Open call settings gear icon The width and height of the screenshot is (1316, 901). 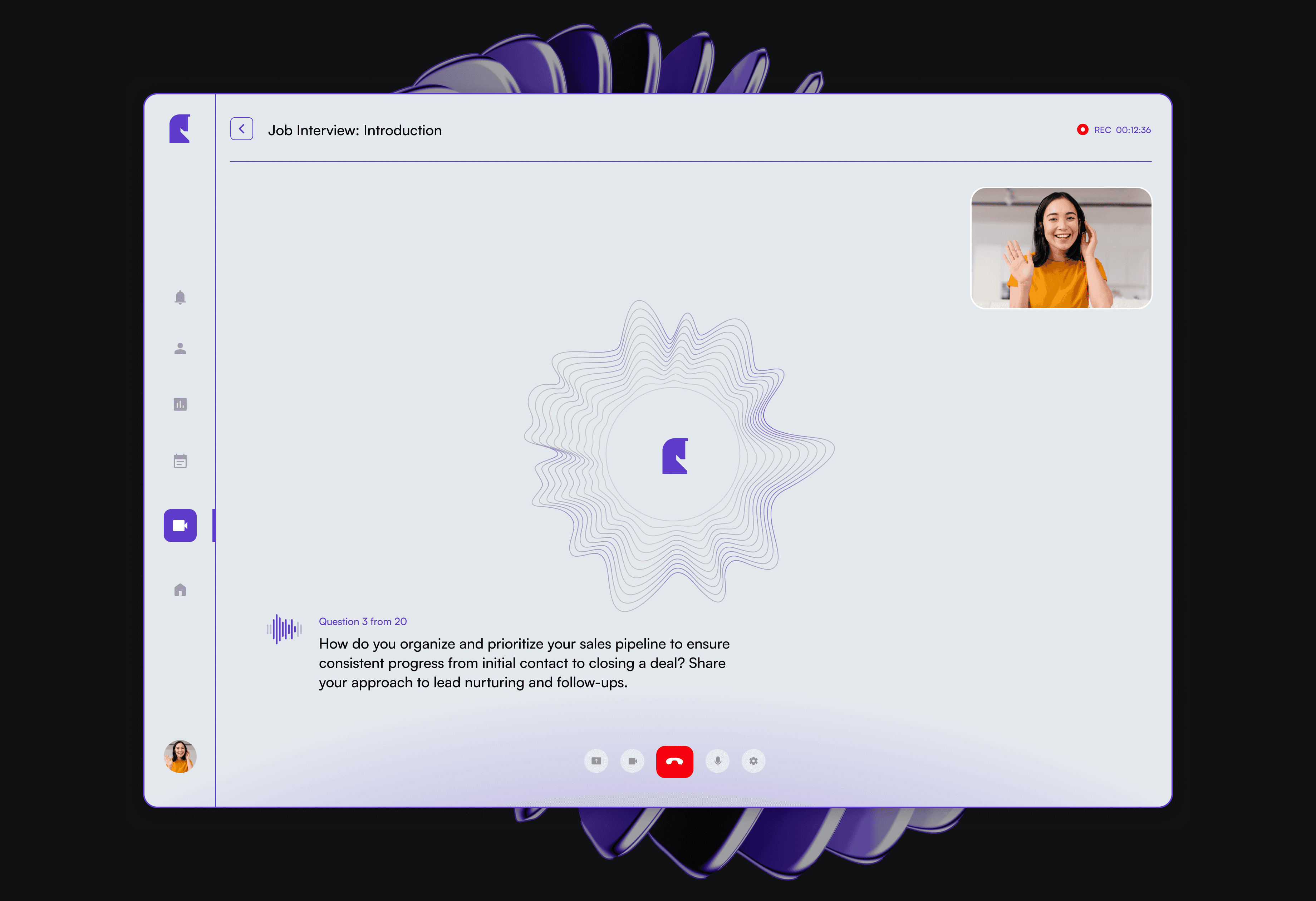pyautogui.click(x=754, y=761)
